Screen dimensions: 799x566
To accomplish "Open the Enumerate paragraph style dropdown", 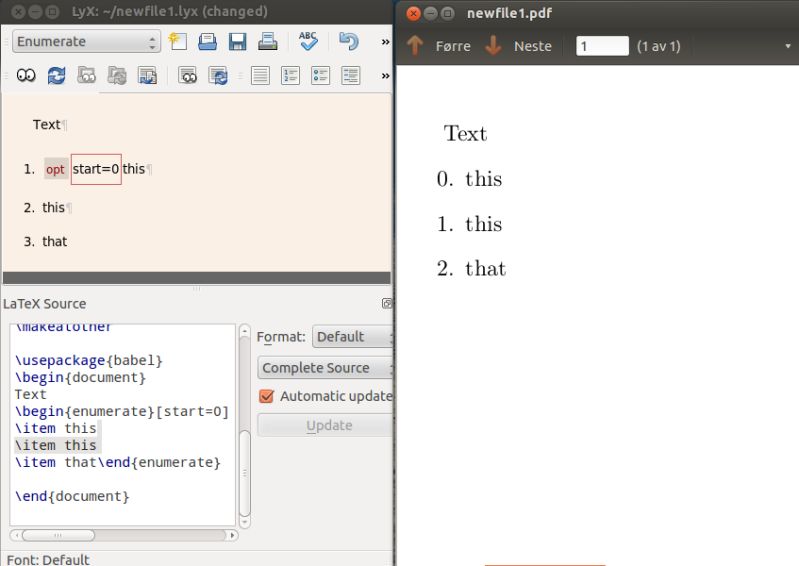I will [86, 41].
